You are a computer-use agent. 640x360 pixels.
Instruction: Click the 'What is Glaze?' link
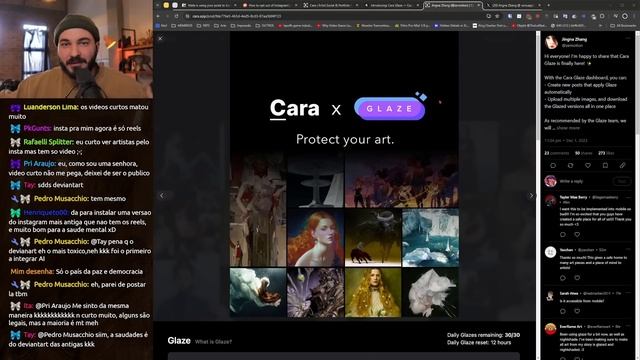coord(213,342)
